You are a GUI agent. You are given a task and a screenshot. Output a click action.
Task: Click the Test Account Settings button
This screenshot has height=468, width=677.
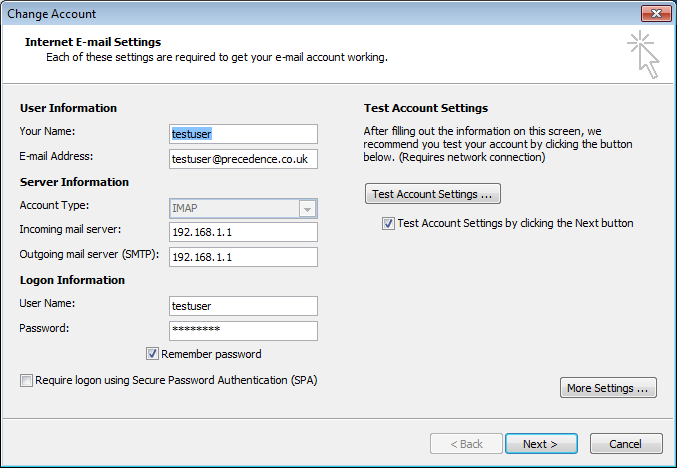click(x=432, y=194)
